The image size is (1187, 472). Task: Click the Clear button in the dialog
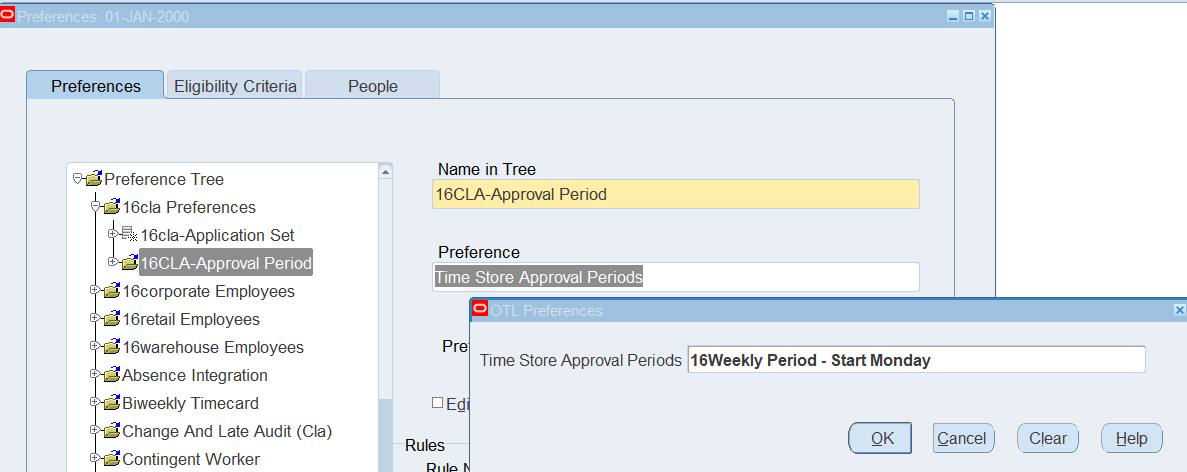click(x=1047, y=438)
